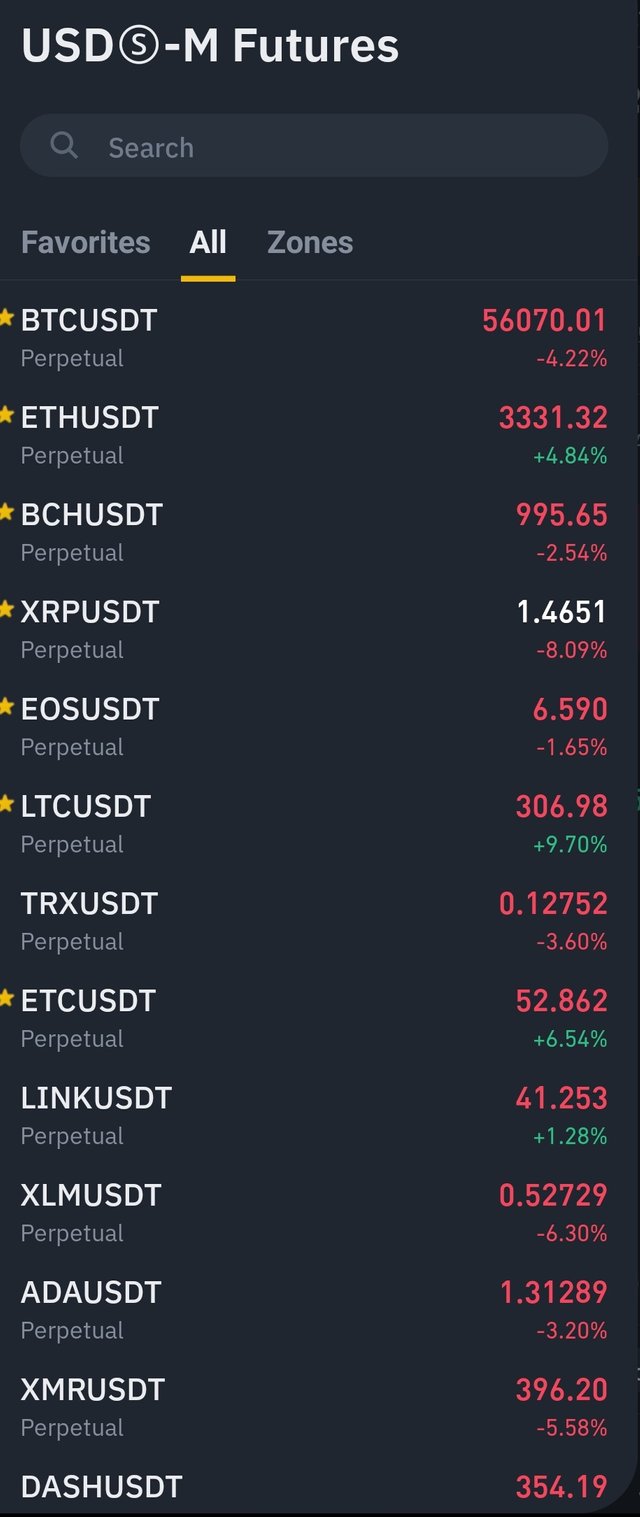Unfavorite BCHUSDT via its star
Viewport: 640px width, 1517px height.
pos(7,512)
